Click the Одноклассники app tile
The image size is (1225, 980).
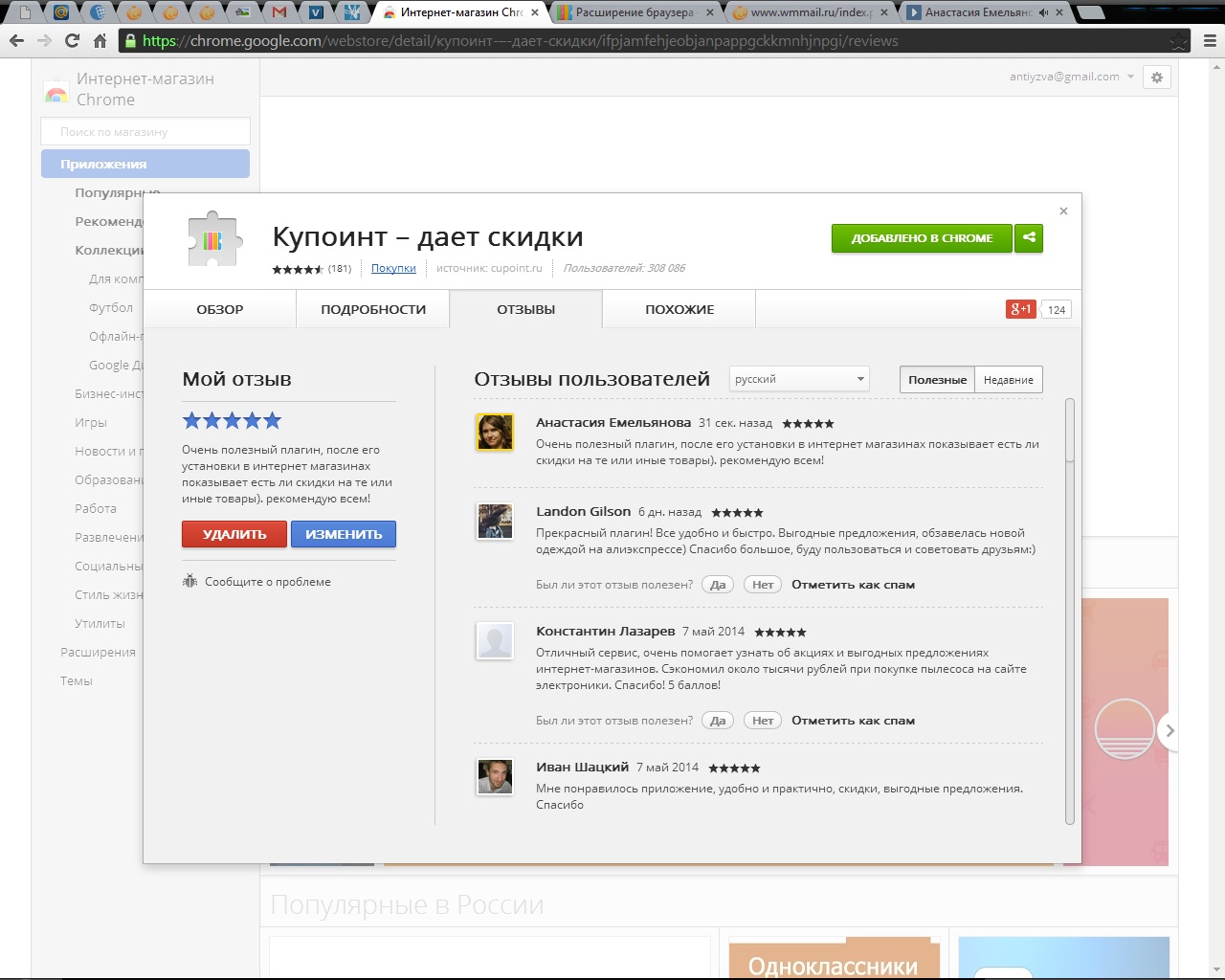834,959
